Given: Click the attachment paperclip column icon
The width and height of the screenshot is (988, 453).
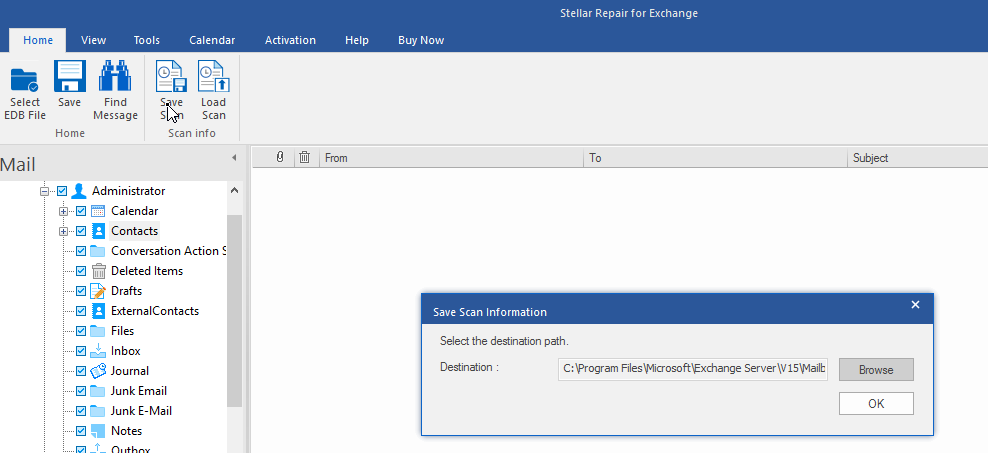Looking at the screenshot, I should pos(280,158).
